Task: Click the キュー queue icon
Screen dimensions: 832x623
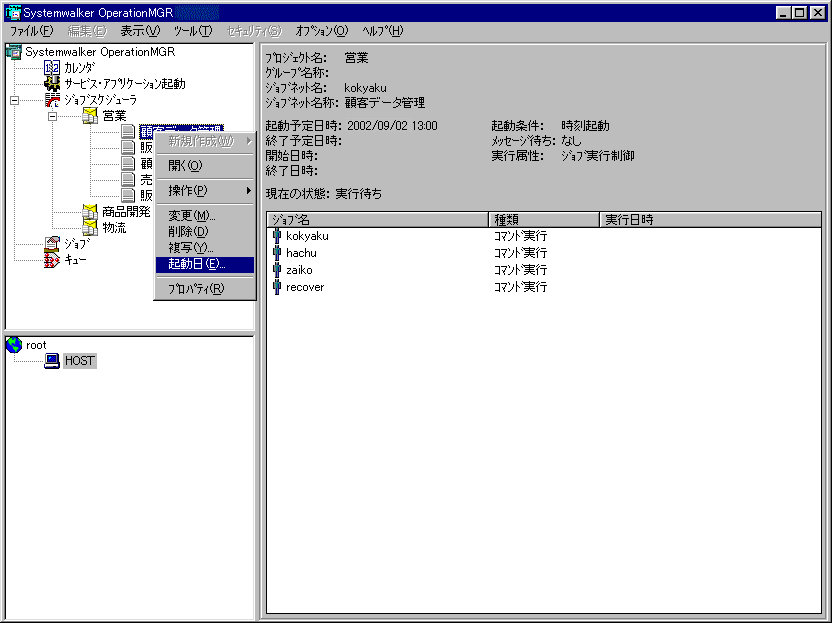Action: 52,259
